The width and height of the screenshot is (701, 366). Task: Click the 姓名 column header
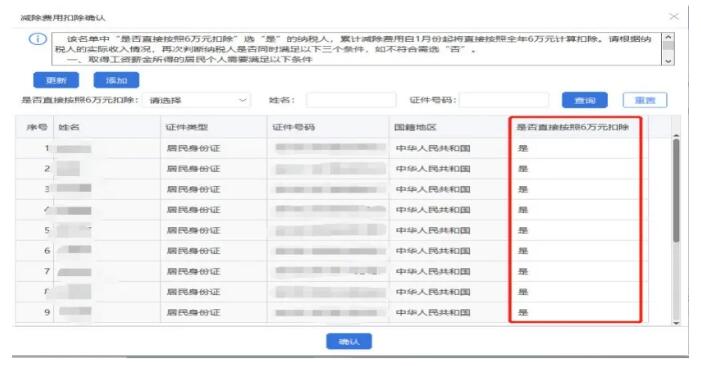coord(107,127)
